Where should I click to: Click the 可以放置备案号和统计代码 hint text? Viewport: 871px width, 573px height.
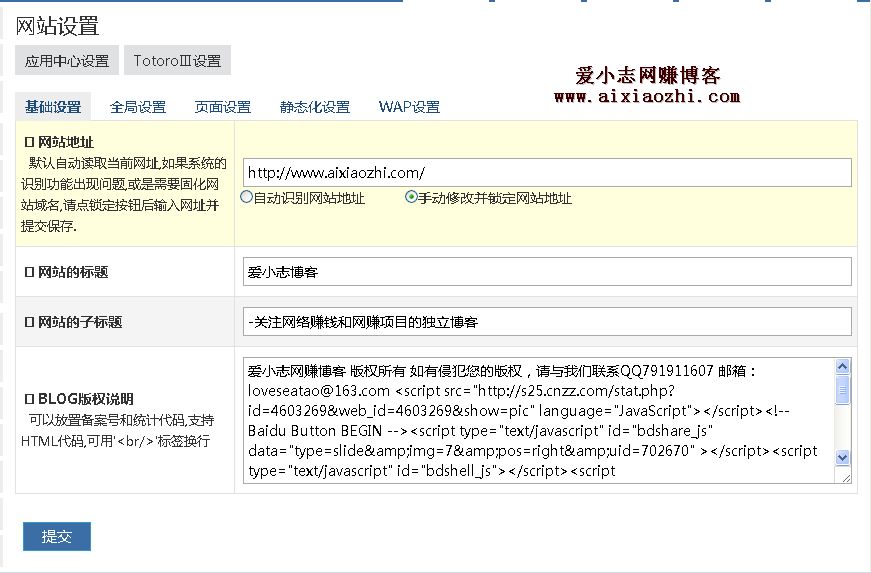118,430
